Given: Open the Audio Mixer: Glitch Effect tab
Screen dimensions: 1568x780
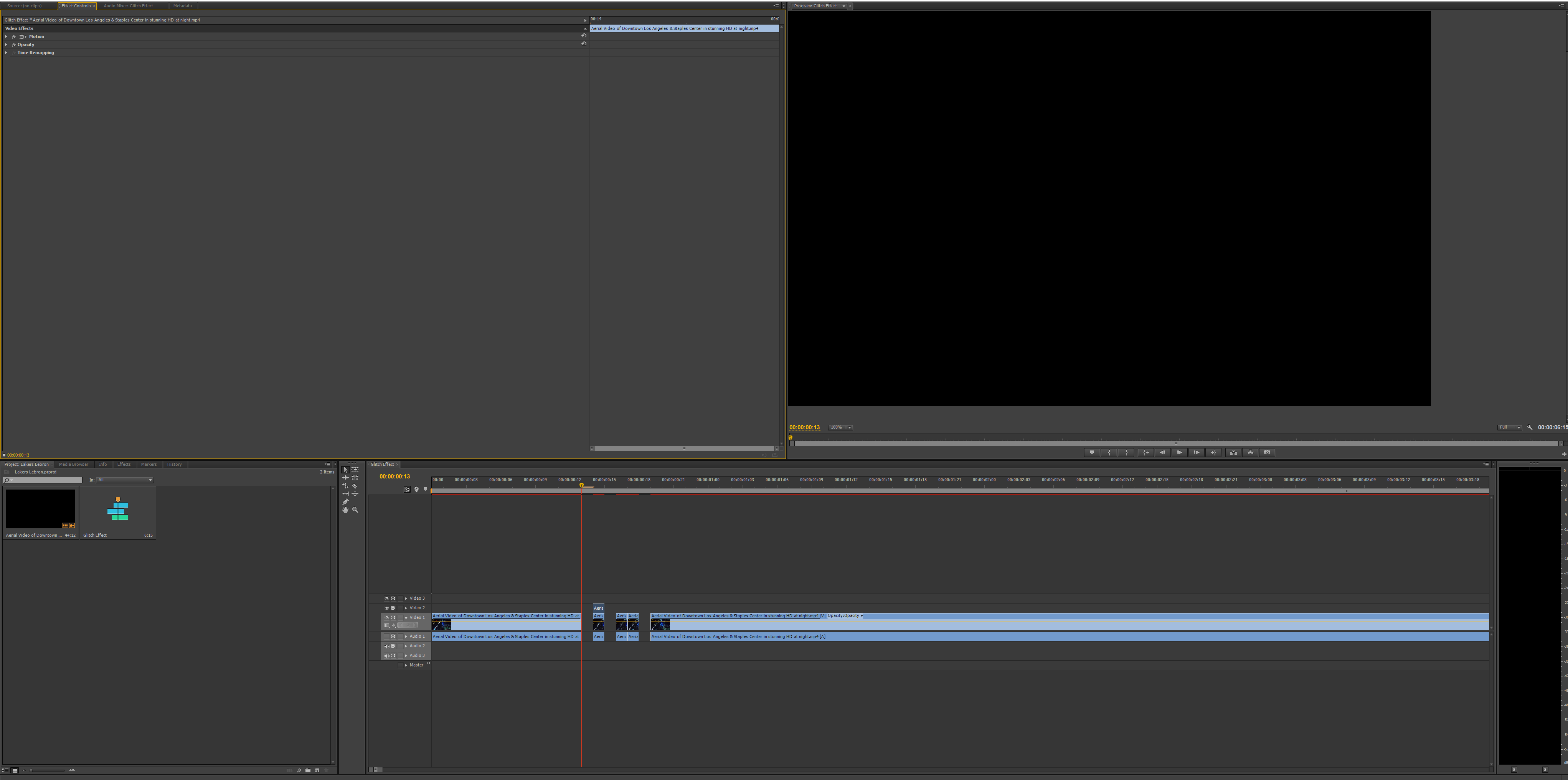Looking at the screenshot, I should click(128, 6).
